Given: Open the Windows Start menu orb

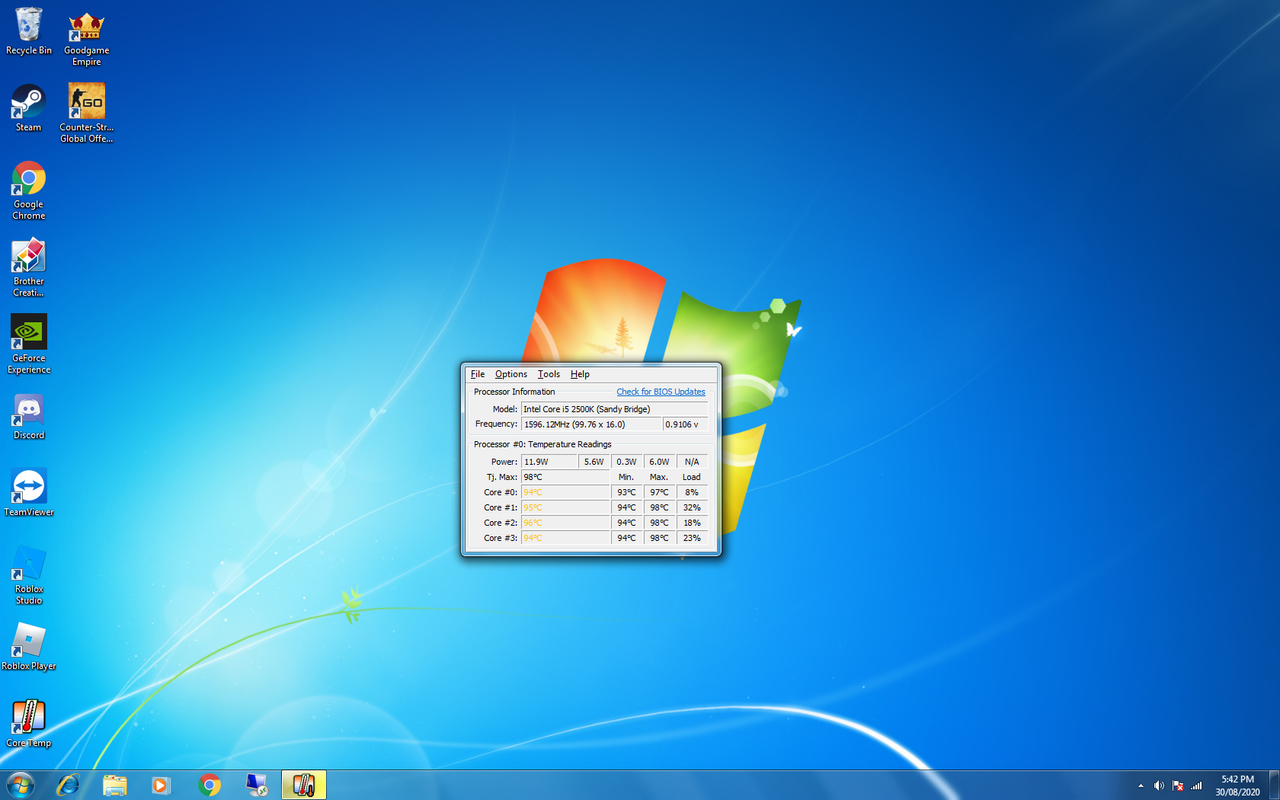Looking at the screenshot, I should [20, 785].
